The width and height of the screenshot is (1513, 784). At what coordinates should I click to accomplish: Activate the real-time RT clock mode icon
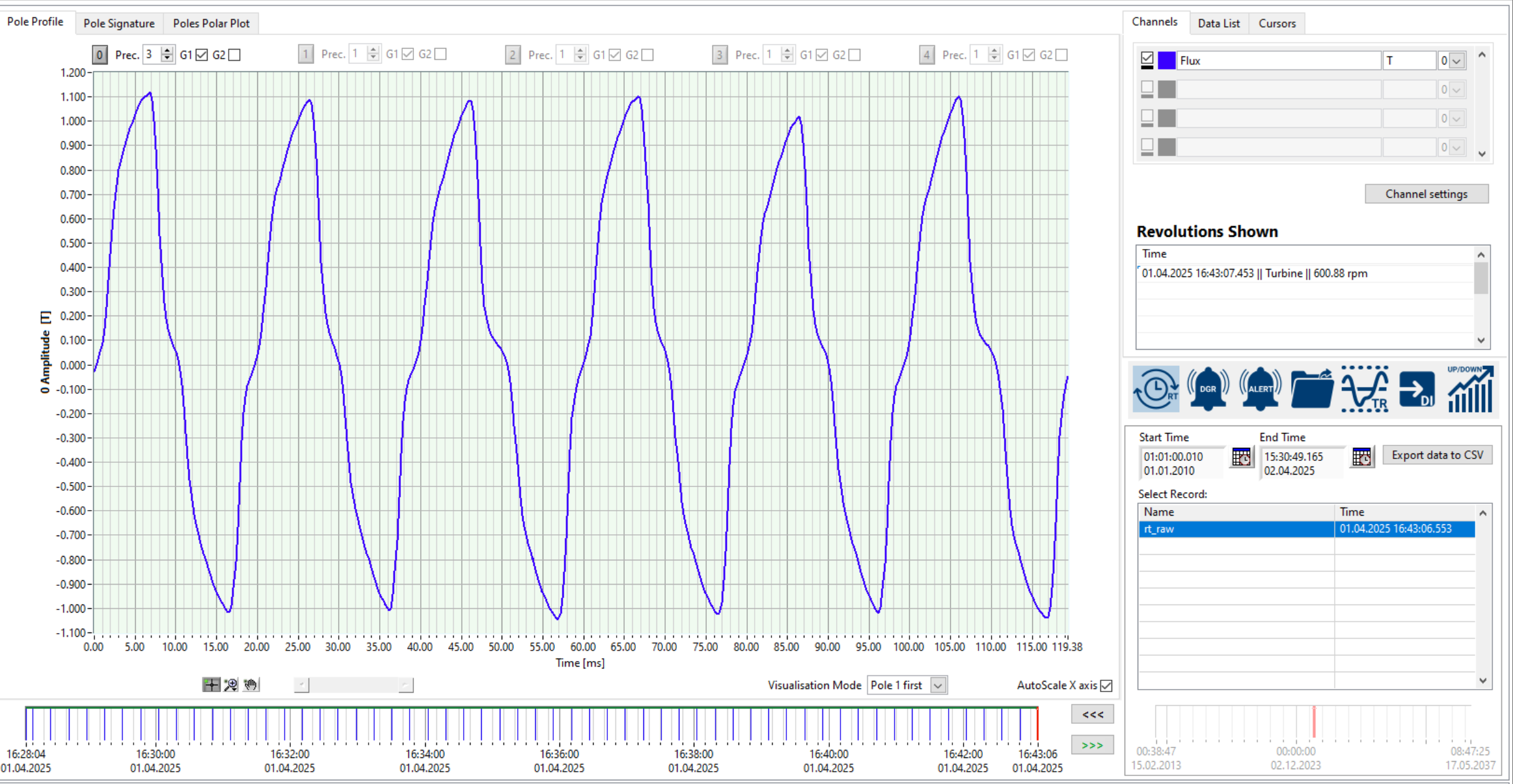coord(1156,389)
